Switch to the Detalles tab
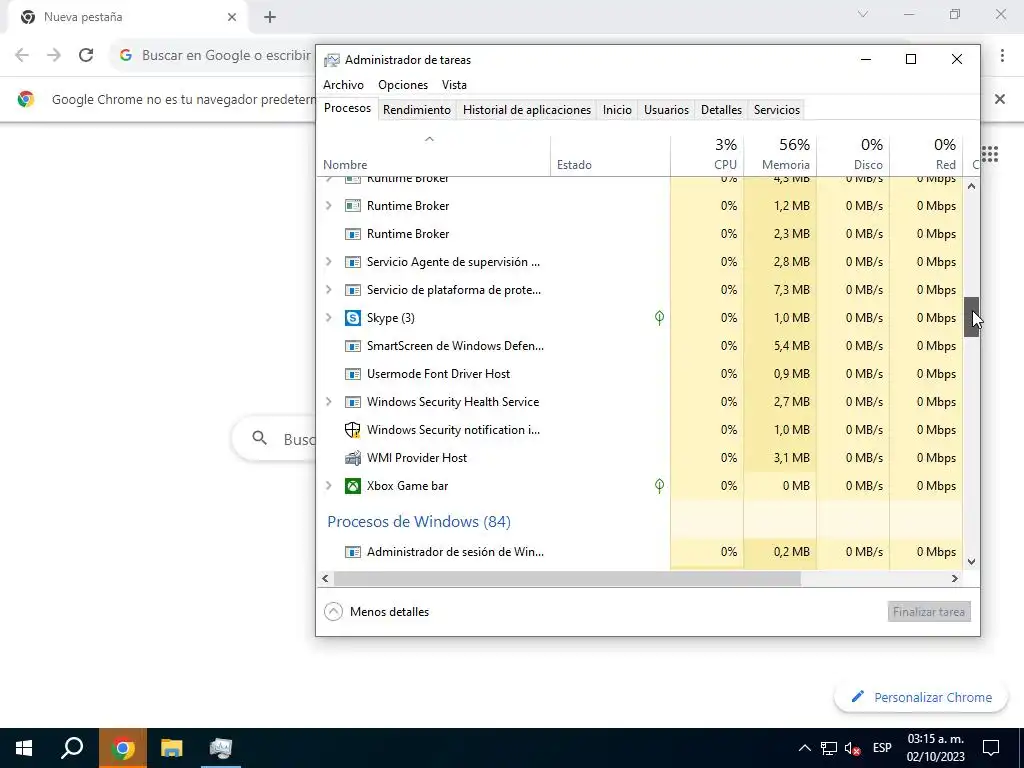 721,110
